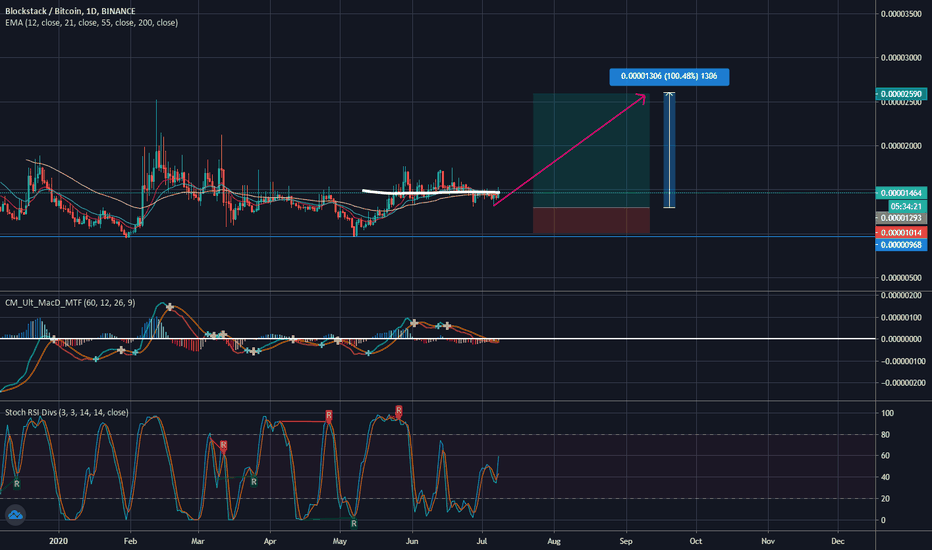Click the 0.00000500 price axis value
The image size is (932, 550).
[x=901, y=278]
